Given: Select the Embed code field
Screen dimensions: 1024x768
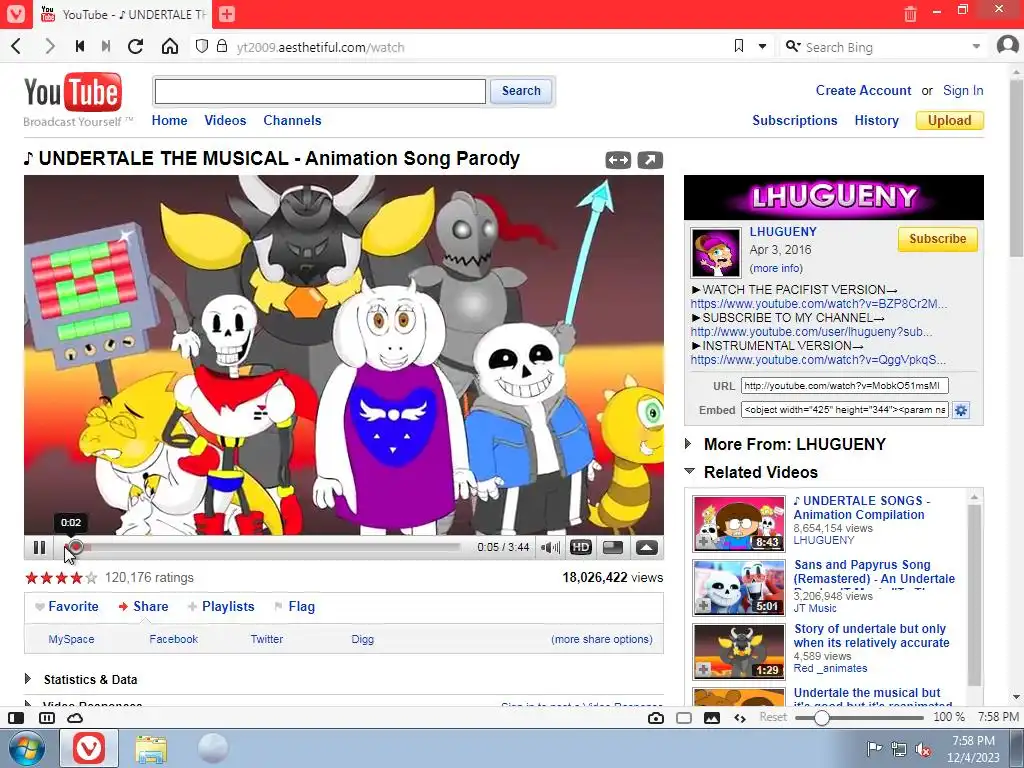Looking at the screenshot, I should pyautogui.click(x=844, y=409).
